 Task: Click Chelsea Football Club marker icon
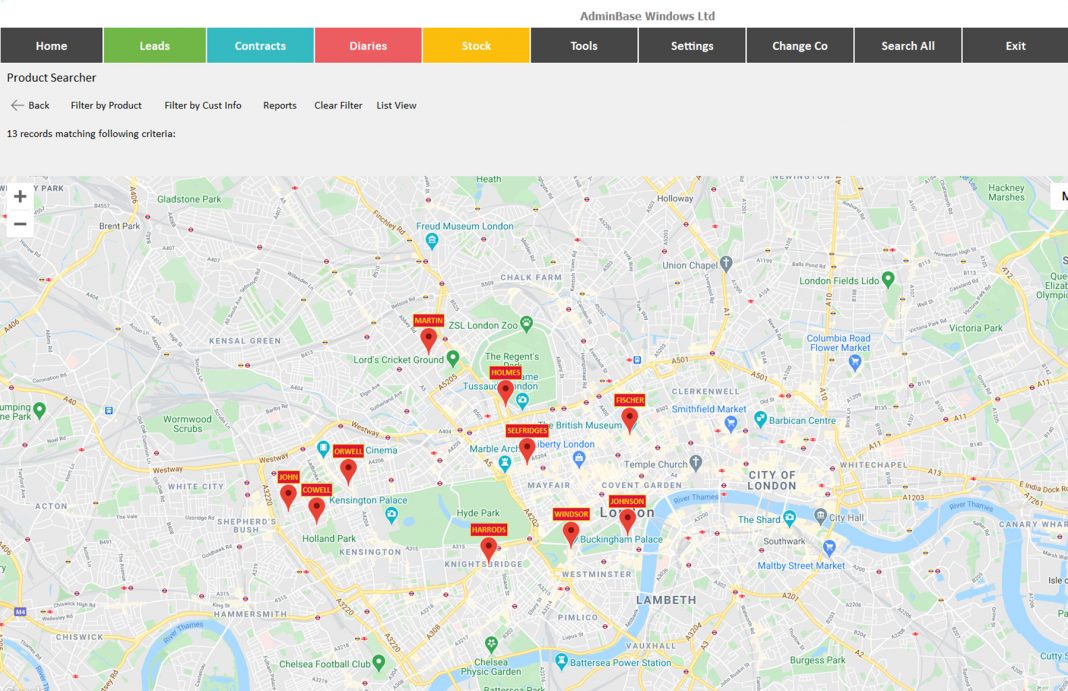tap(379, 662)
